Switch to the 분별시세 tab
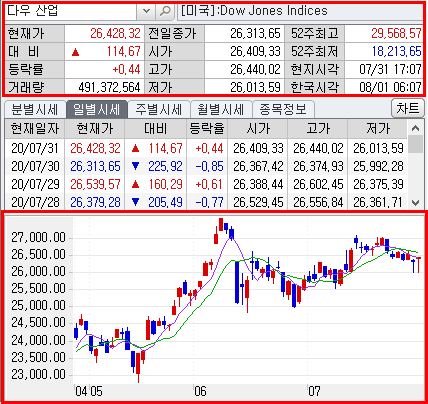Screen dimensions: 428x404 point(35,109)
